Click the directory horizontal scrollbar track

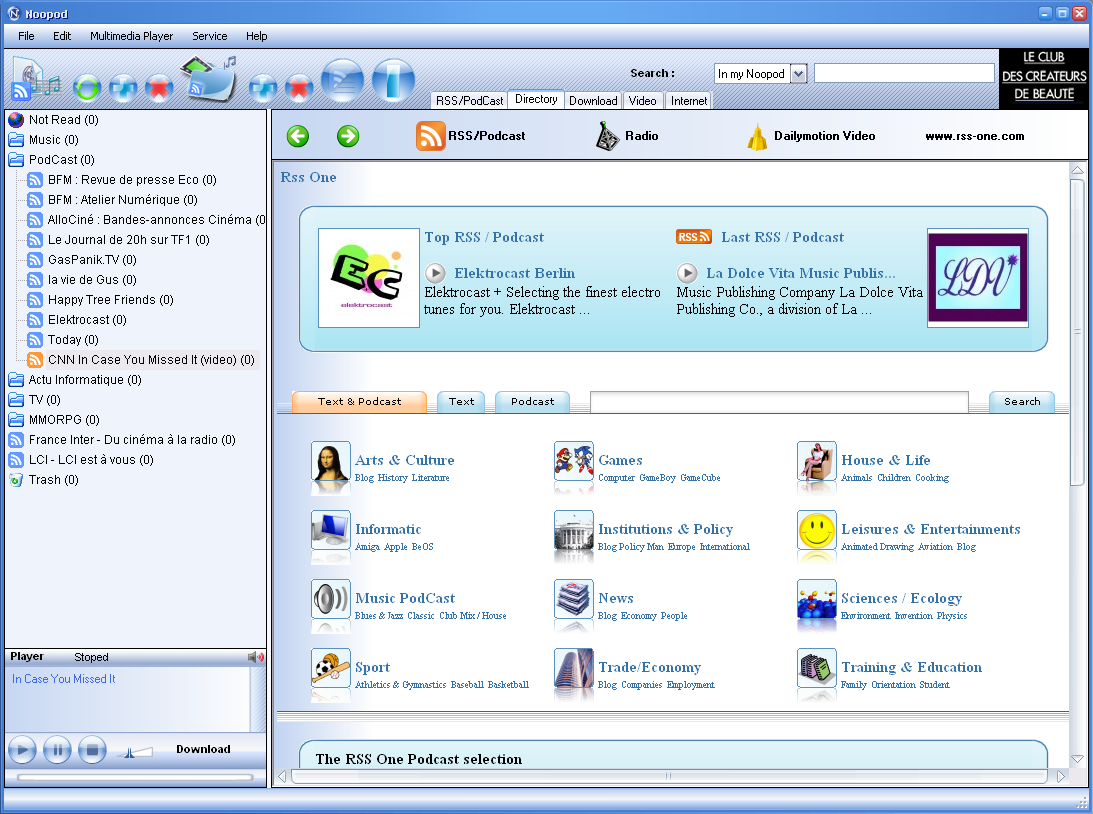click(x=668, y=776)
